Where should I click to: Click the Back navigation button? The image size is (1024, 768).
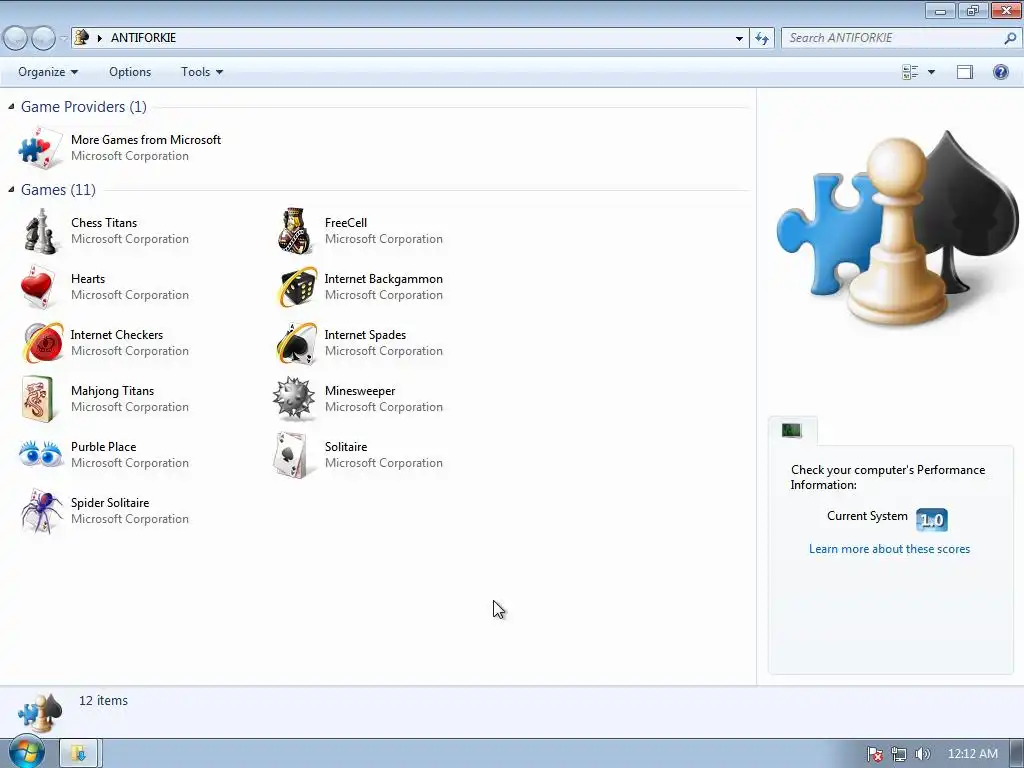pyautogui.click(x=15, y=38)
